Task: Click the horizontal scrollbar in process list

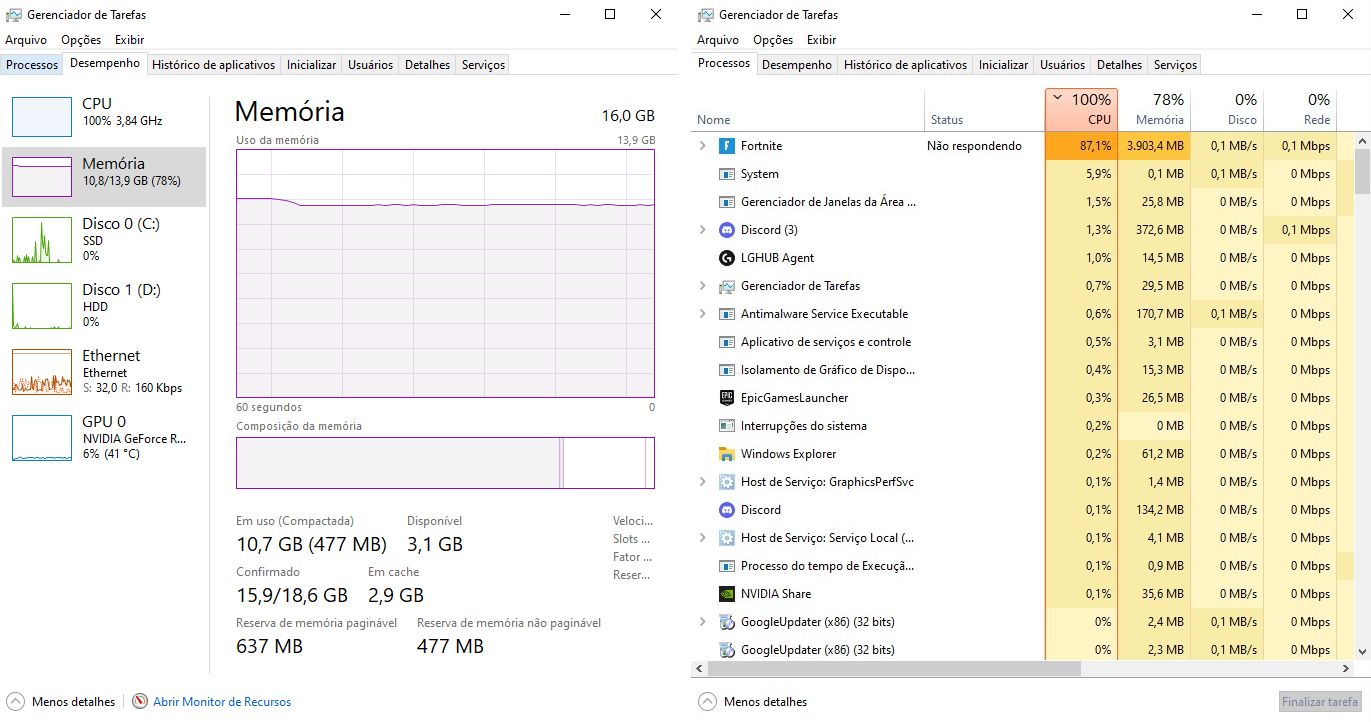Action: tap(893, 669)
